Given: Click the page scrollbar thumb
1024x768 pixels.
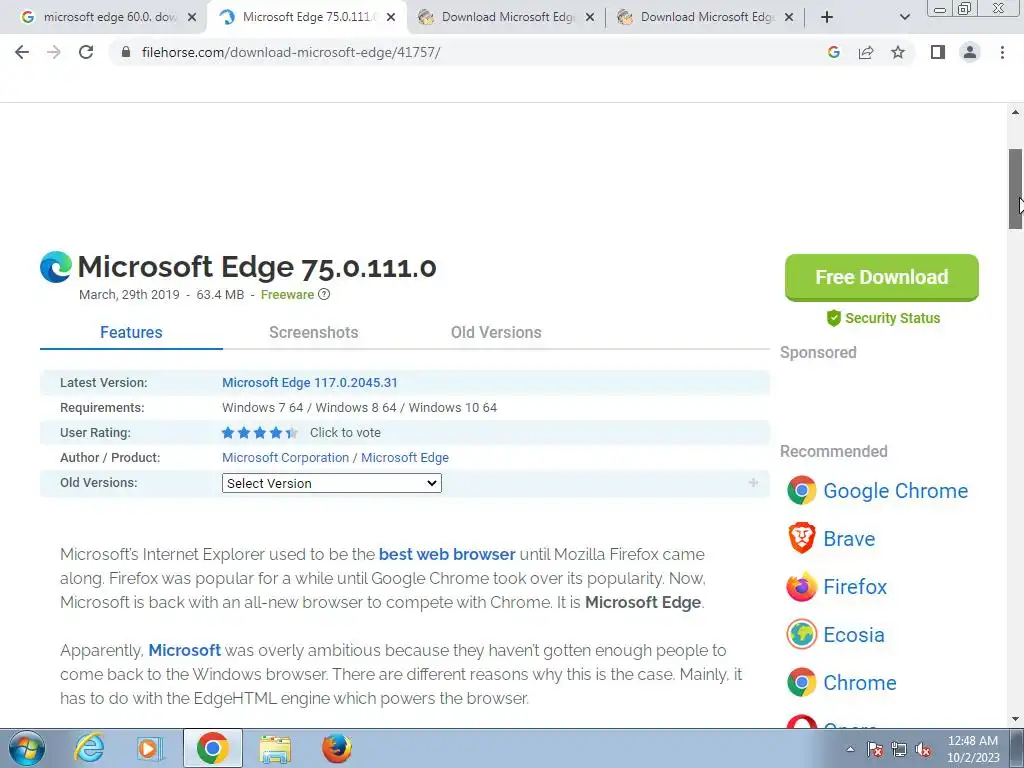Looking at the screenshot, I should [1016, 189].
